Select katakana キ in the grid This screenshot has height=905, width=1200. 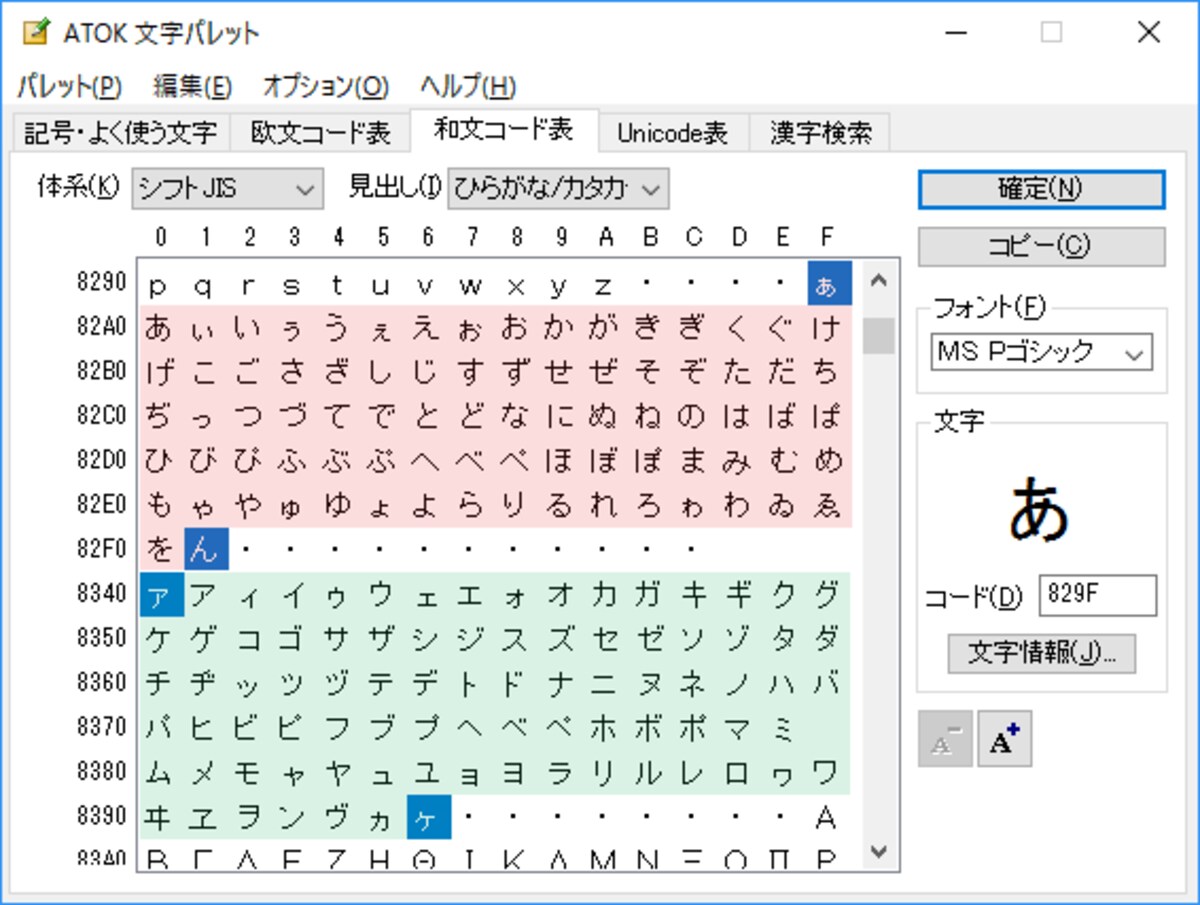(x=695, y=595)
